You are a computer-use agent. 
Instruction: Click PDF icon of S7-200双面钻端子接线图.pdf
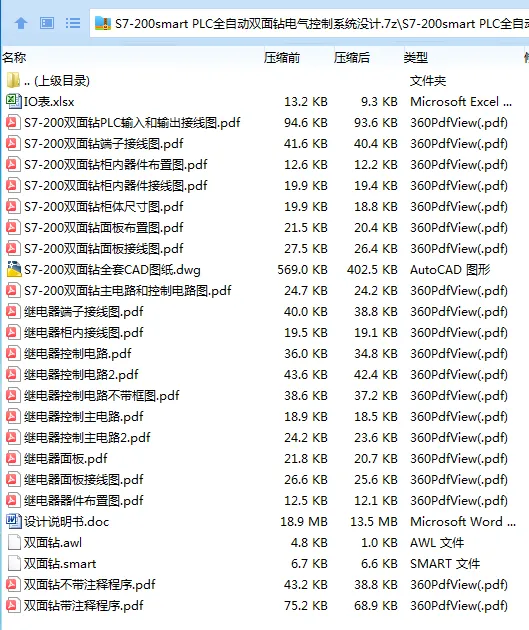coord(13,143)
